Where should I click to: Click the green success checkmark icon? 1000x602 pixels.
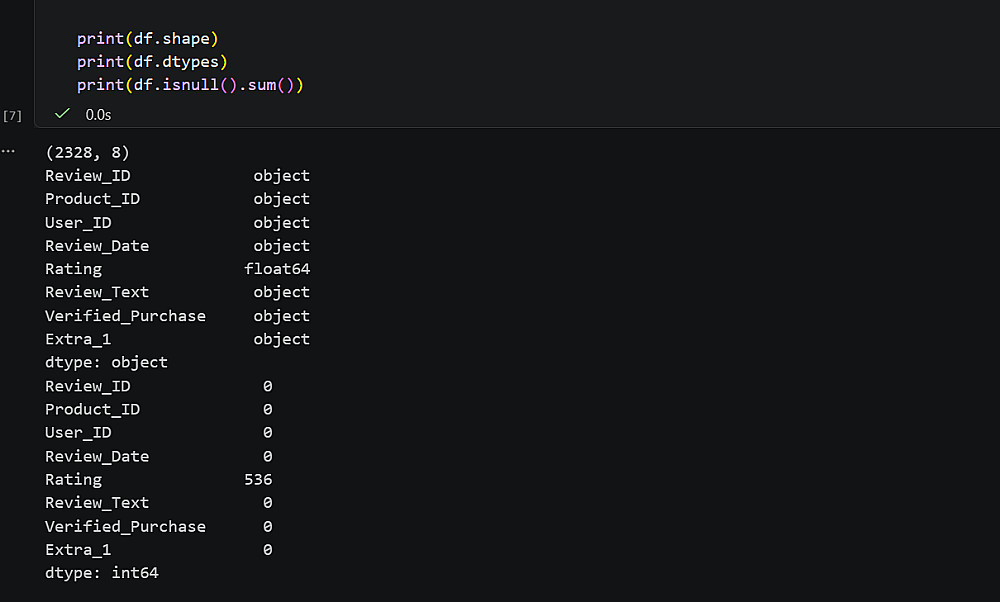point(62,115)
